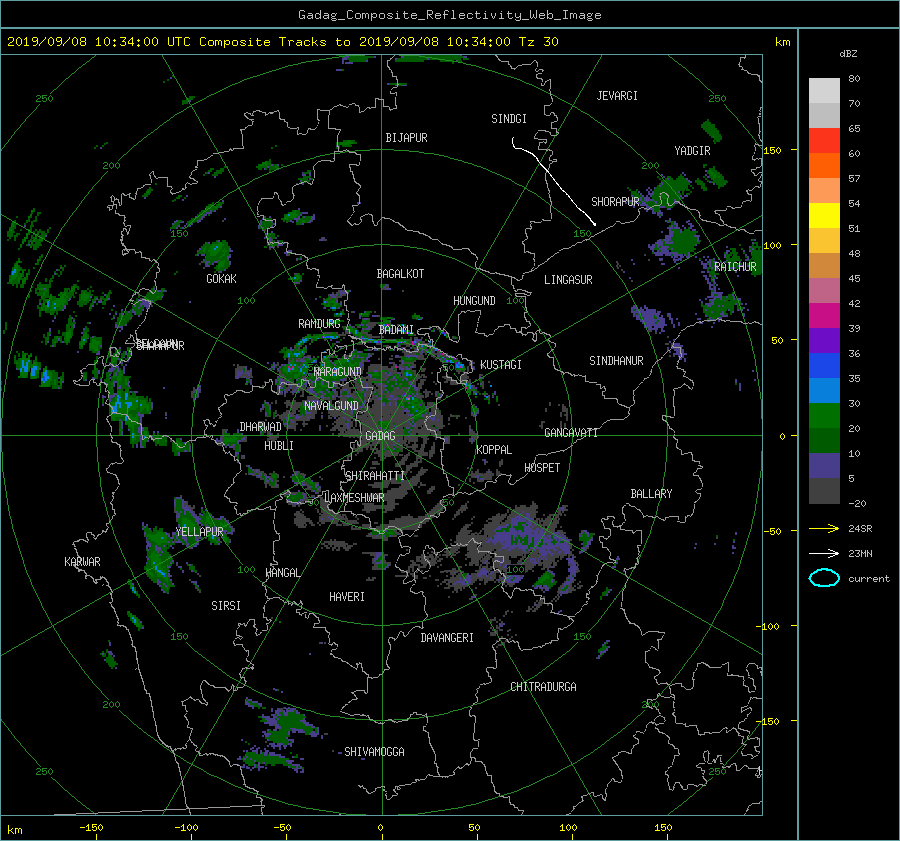Click the JEVARGI city label
Screen dimensions: 900x841
click(x=617, y=96)
